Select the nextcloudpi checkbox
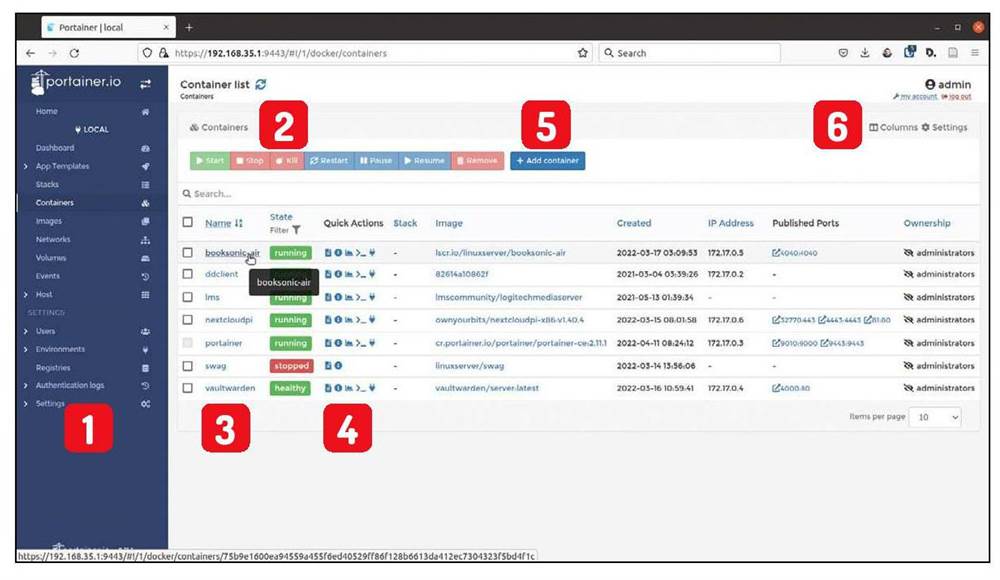 (188, 320)
